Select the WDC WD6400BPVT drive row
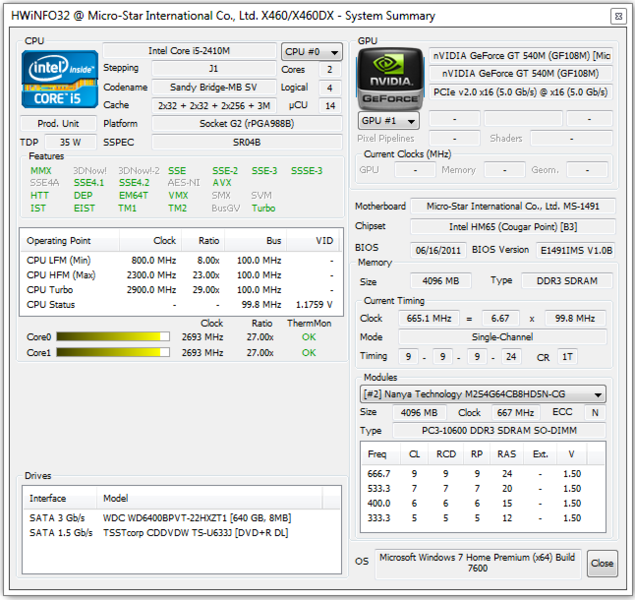 pyautogui.click(x=181, y=518)
